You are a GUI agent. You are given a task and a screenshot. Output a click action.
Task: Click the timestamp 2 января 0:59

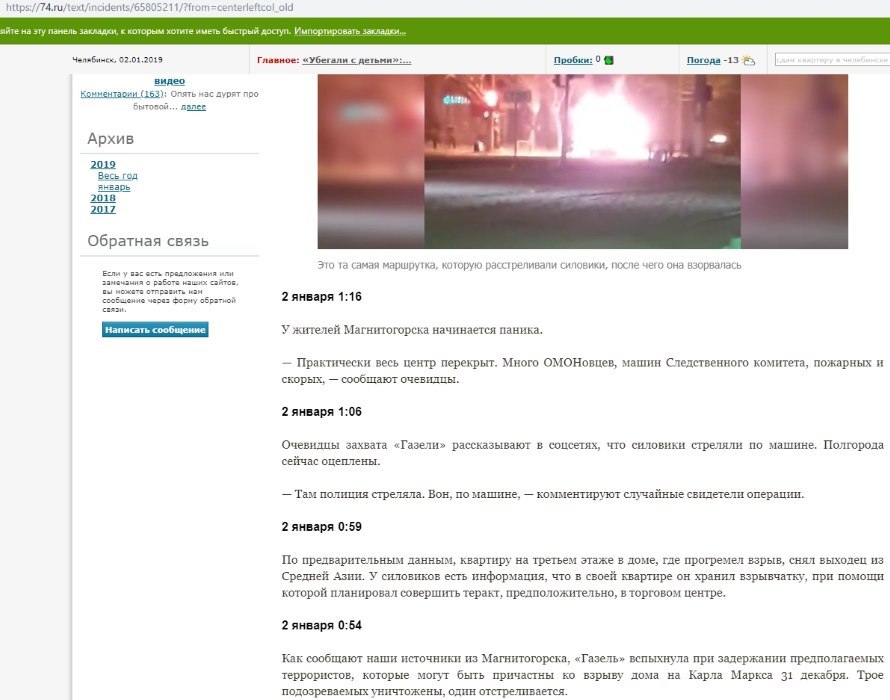pos(321,526)
